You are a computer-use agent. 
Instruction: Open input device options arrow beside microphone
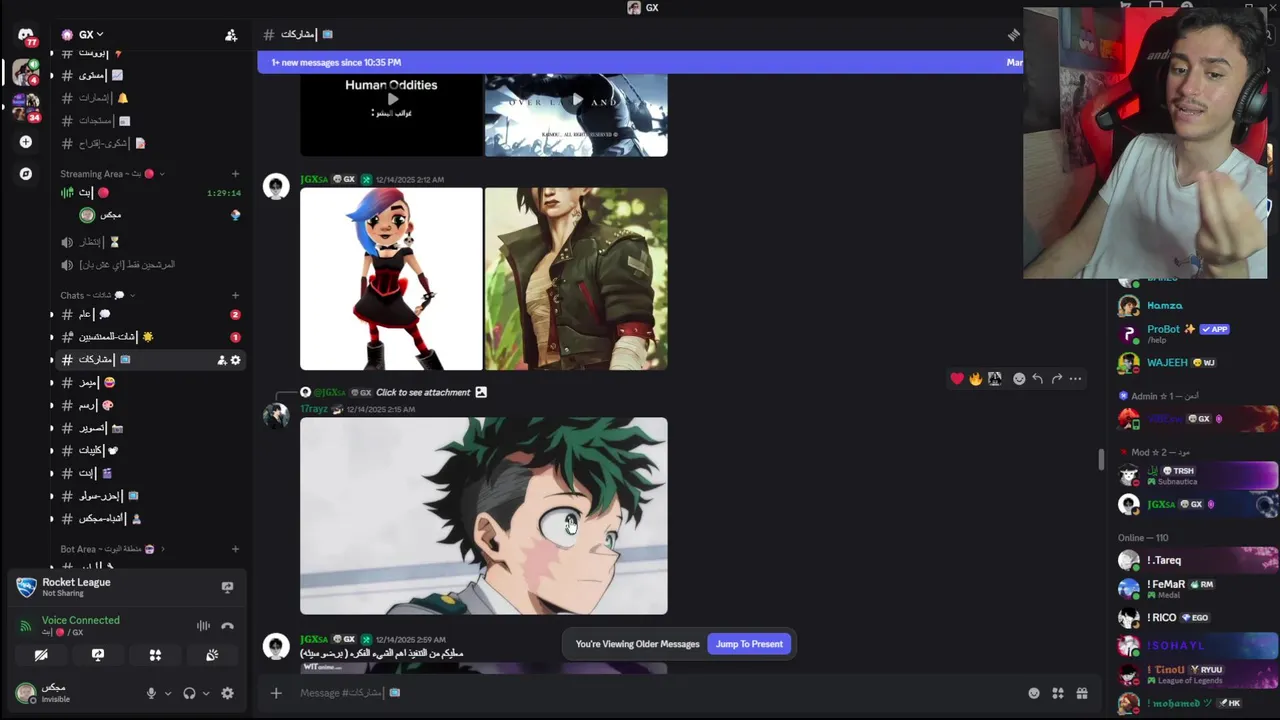[167, 693]
